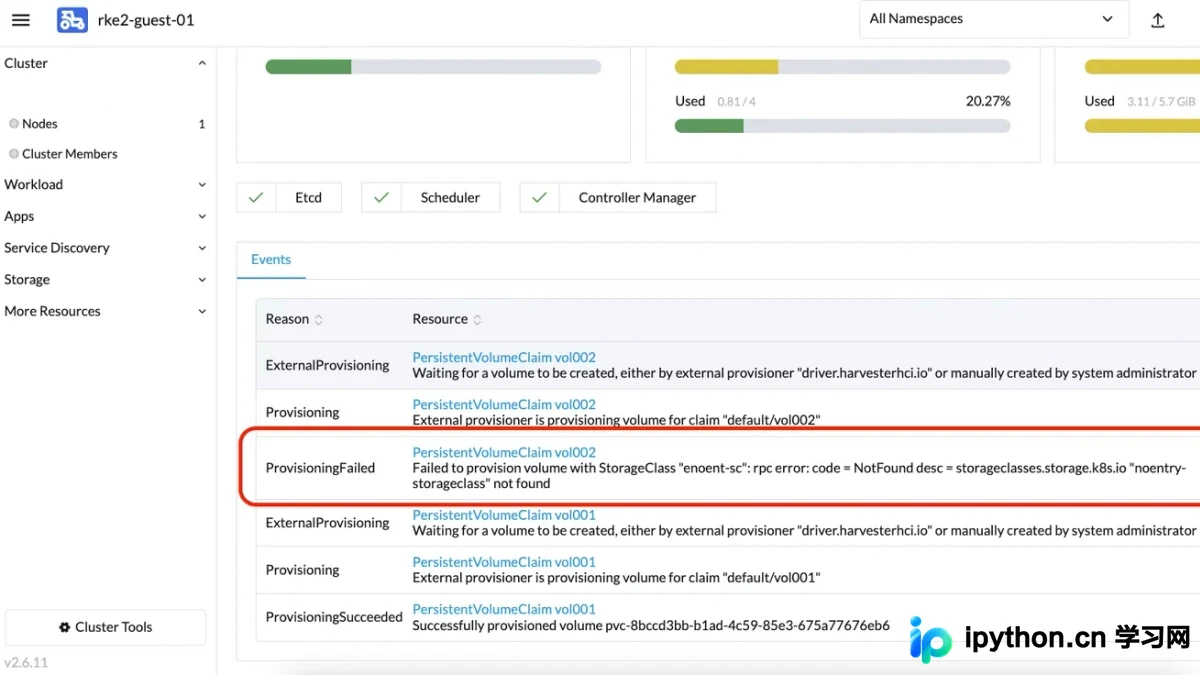This screenshot has width=1200, height=675.
Task: Open the All Namespaces dropdown
Action: pos(994,19)
